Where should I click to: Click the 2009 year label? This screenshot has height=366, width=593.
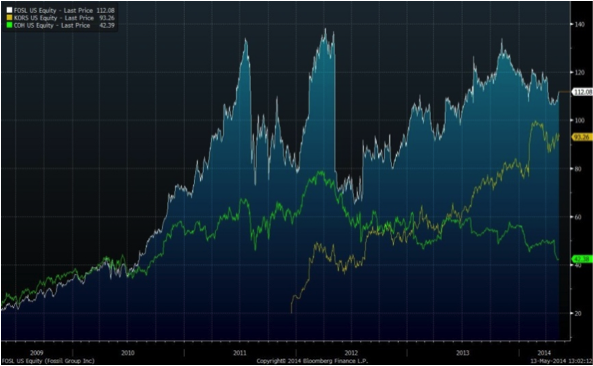click(37, 353)
